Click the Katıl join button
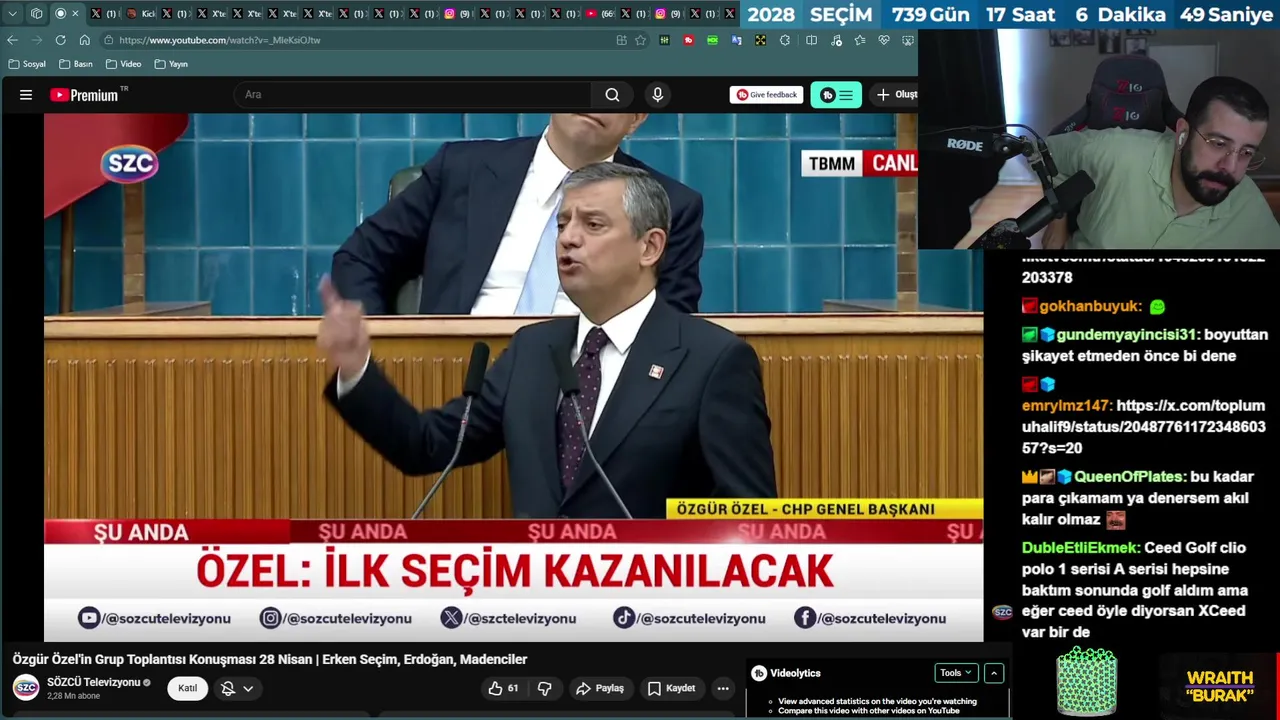Viewport: 1280px width, 720px height. click(x=187, y=688)
